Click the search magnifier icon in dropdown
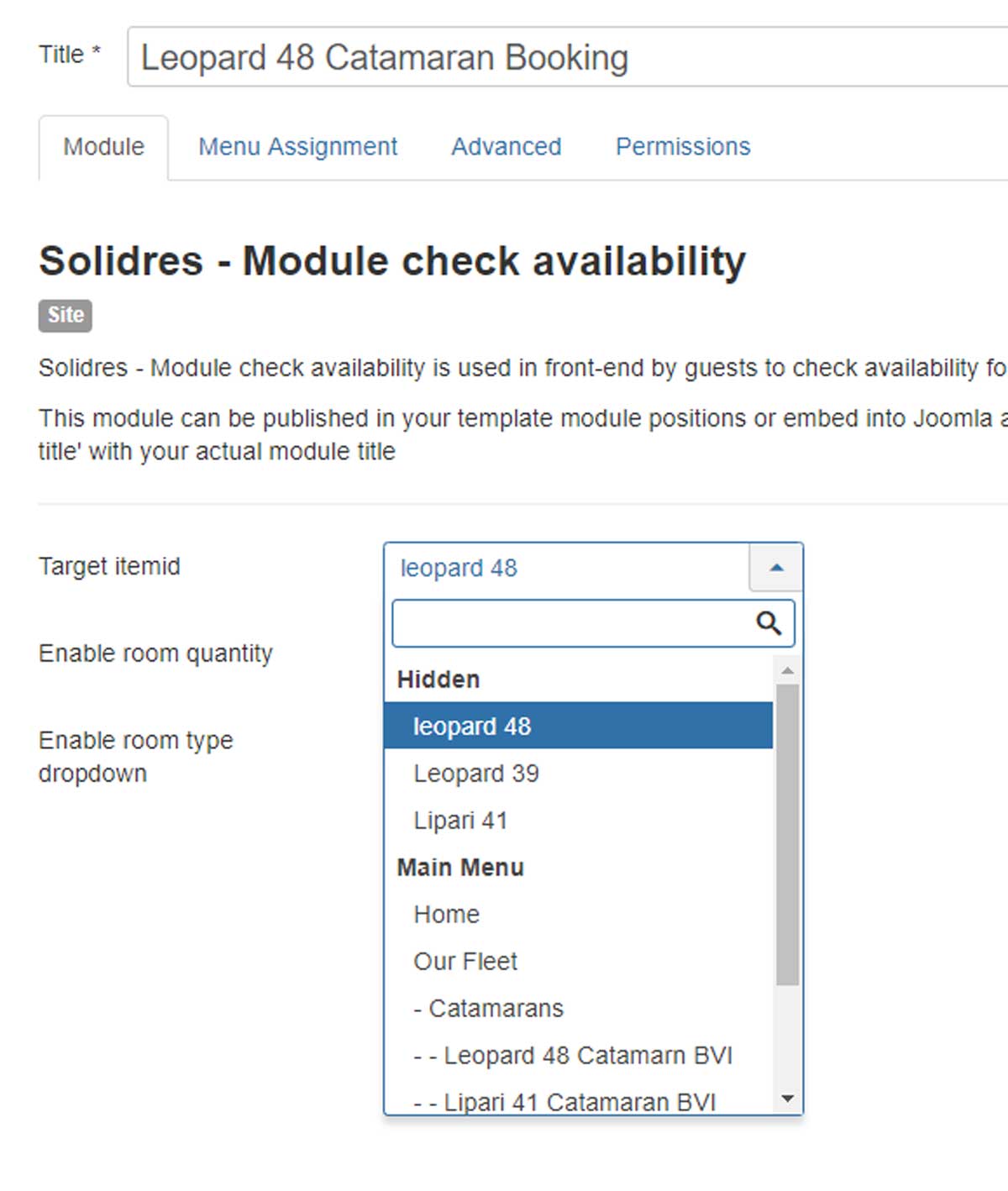The image size is (1008, 1191). 768,623
